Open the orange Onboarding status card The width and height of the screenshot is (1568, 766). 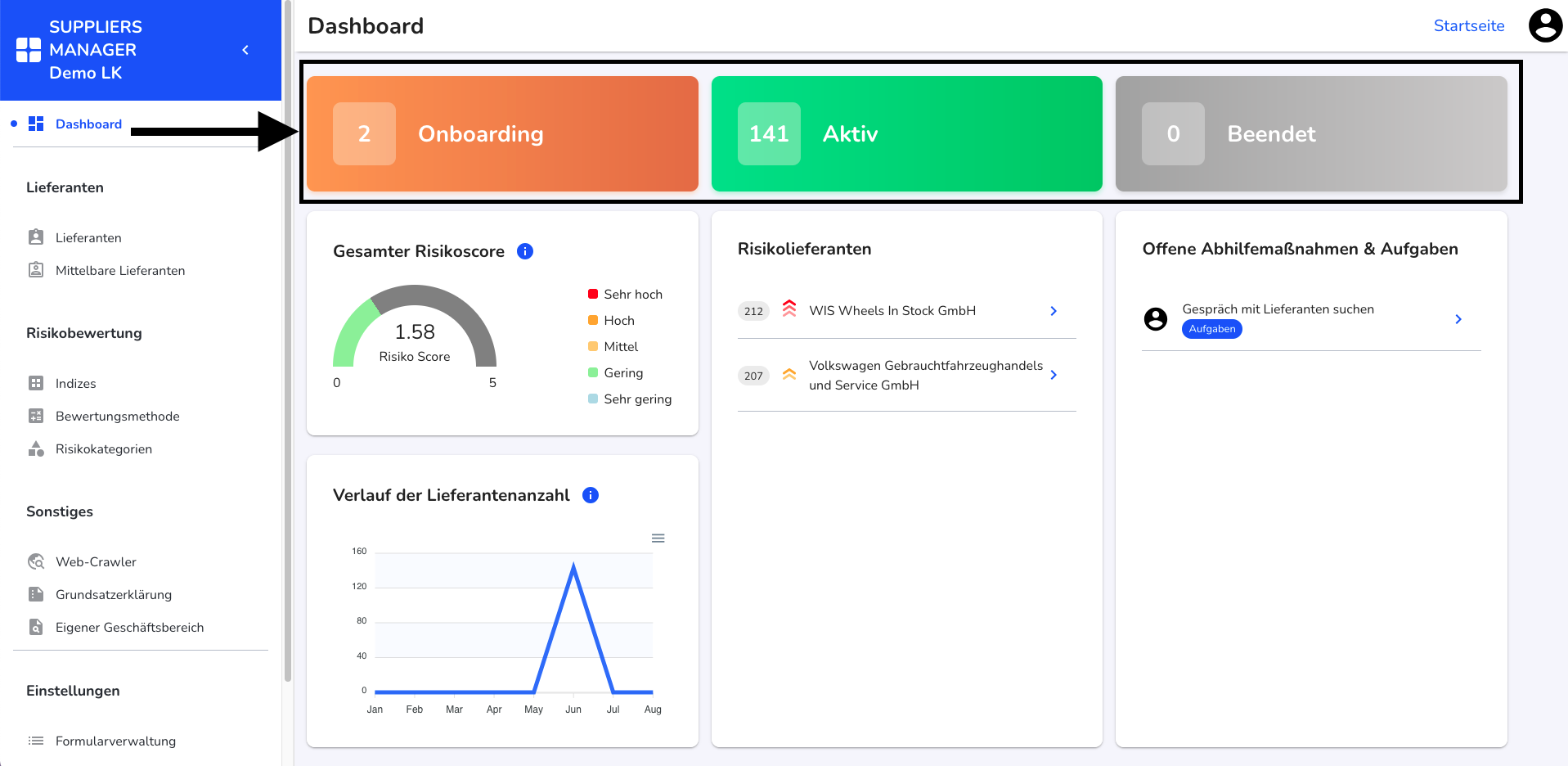click(x=502, y=133)
